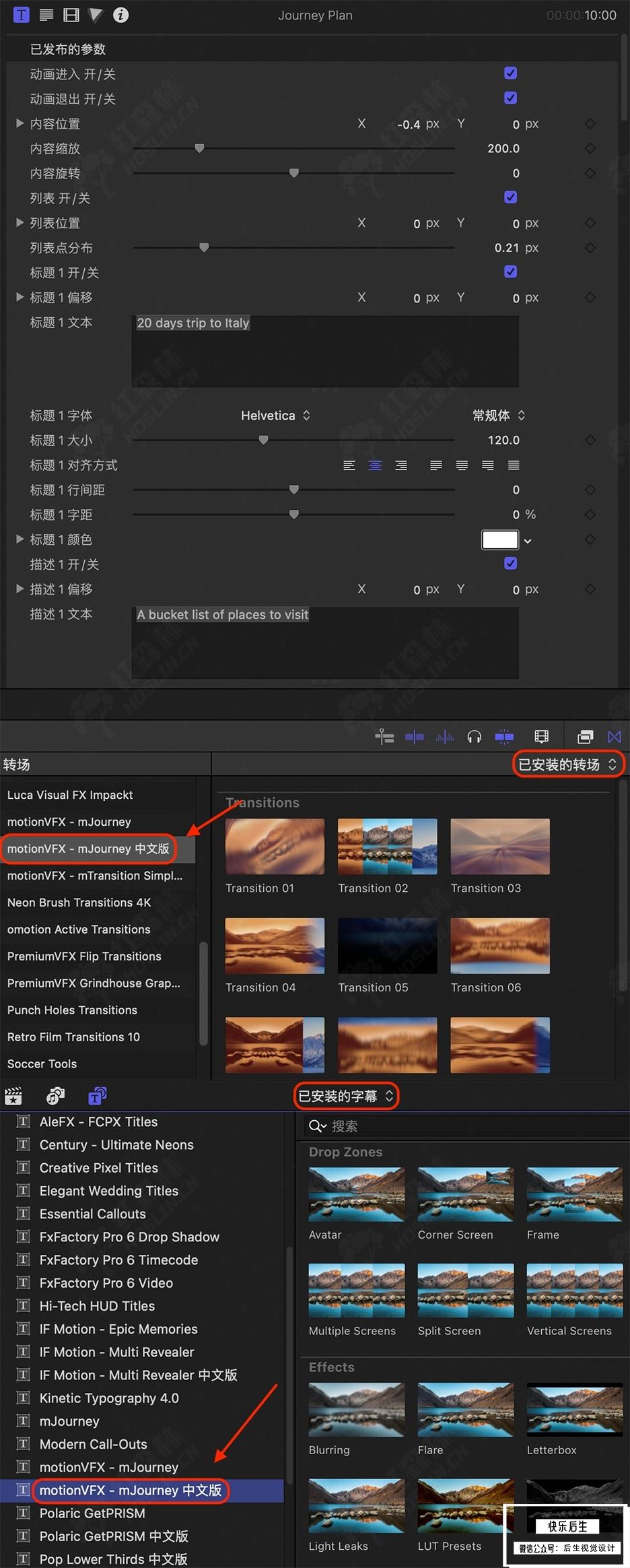Click the white 标题 1 颜色 swatch
This screenshot has width=630, height=1568.
[500, 540]
